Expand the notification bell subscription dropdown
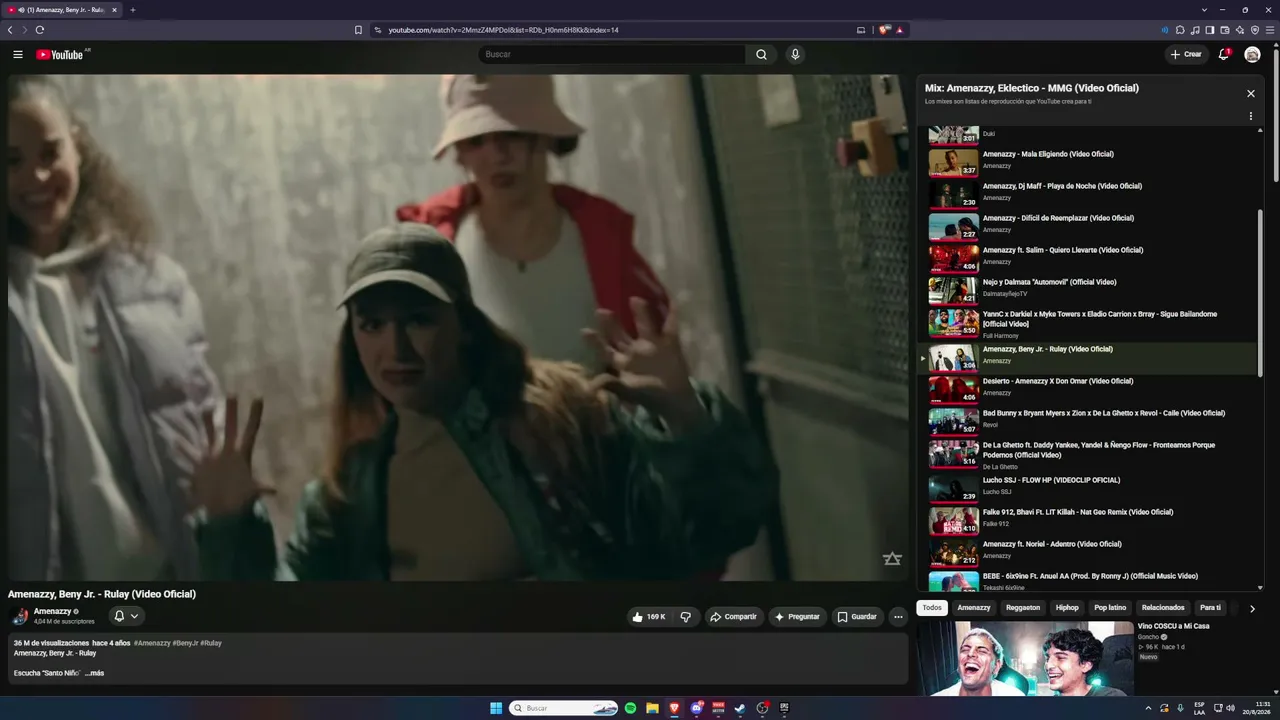The height and width of the screenshot is (720, 1280). click(x=126, y=616)
